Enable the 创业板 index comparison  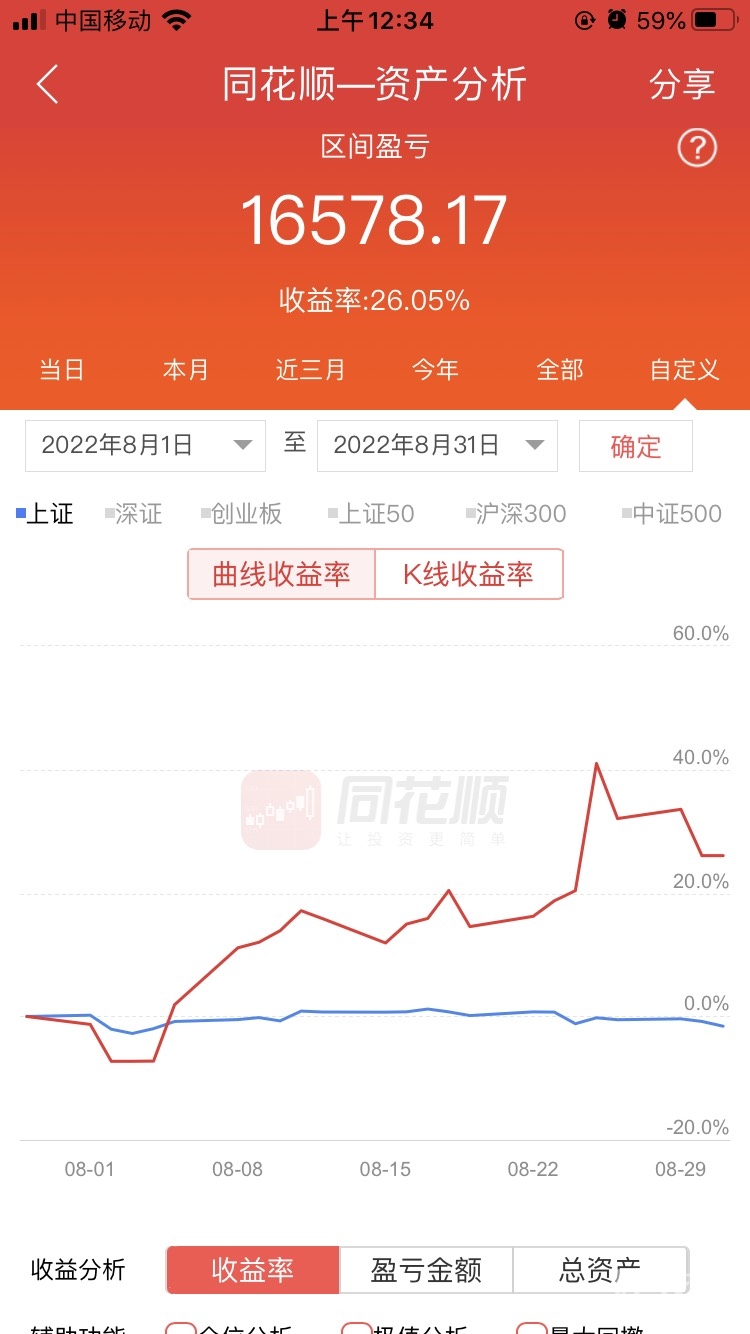[x=242, y=514]
